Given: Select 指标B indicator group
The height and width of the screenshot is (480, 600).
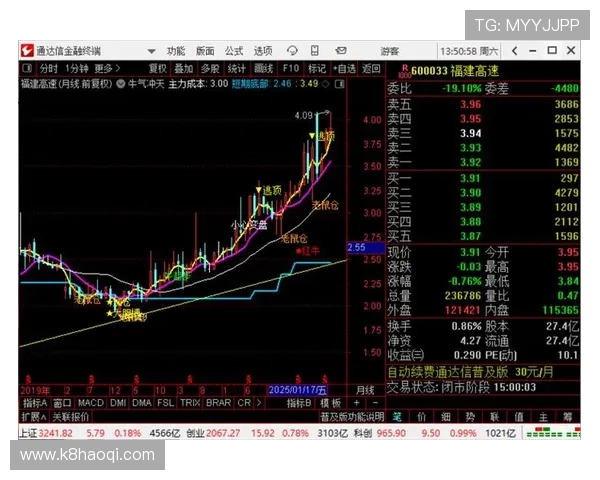Looking at the screenshot, I should 299,403.
